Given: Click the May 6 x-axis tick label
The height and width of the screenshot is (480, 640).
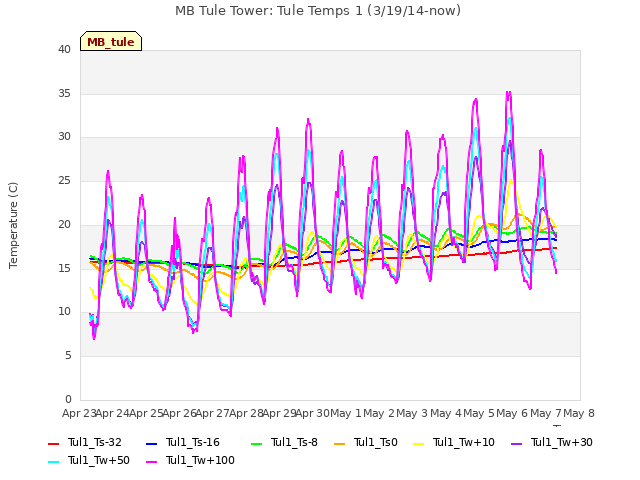Looking at the screenshot, I should point(512,413).
